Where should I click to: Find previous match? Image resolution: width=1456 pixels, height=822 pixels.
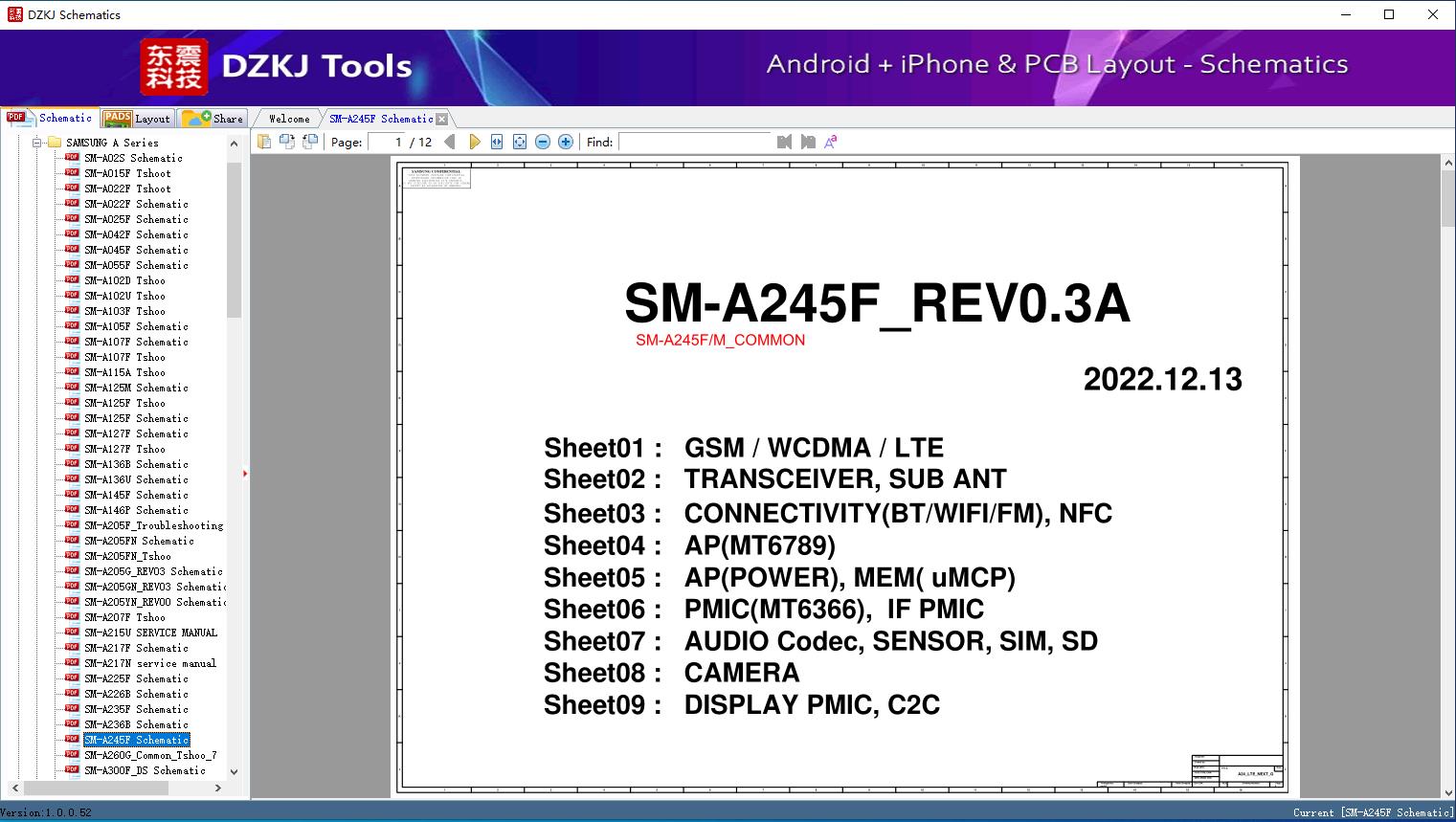[x=785, y=142]
